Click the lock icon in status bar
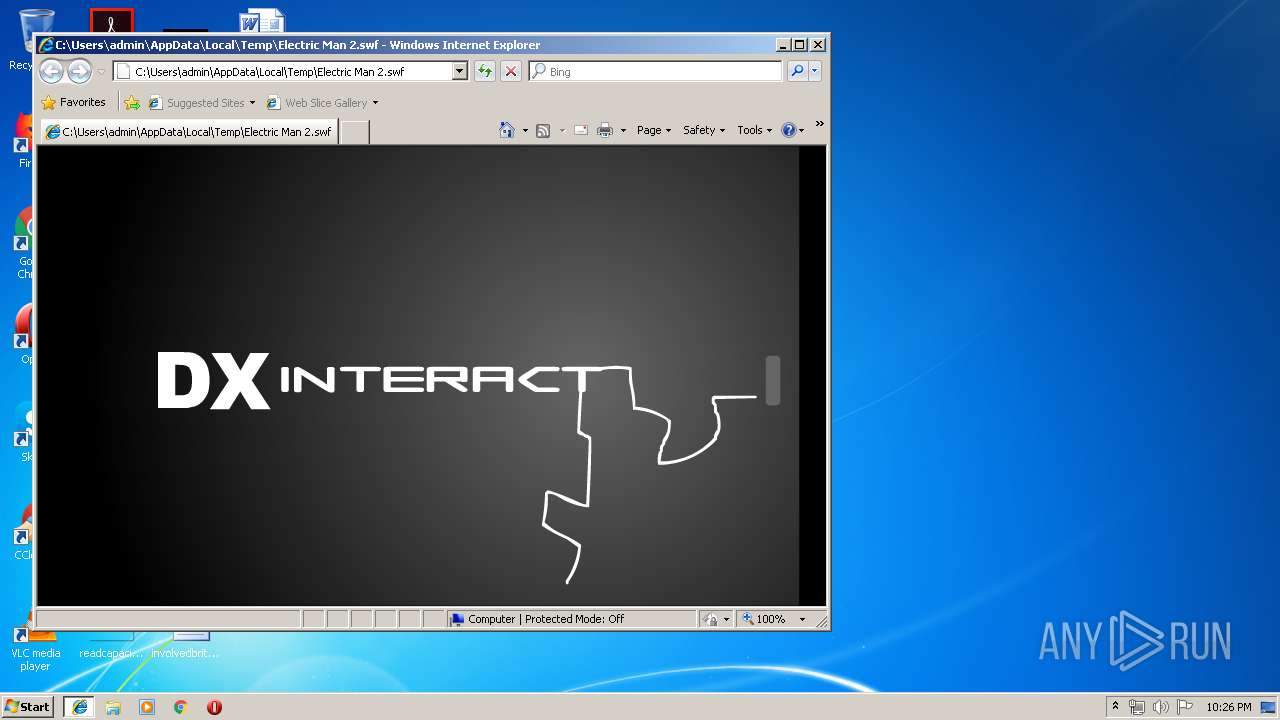 [x=710, y=619]
